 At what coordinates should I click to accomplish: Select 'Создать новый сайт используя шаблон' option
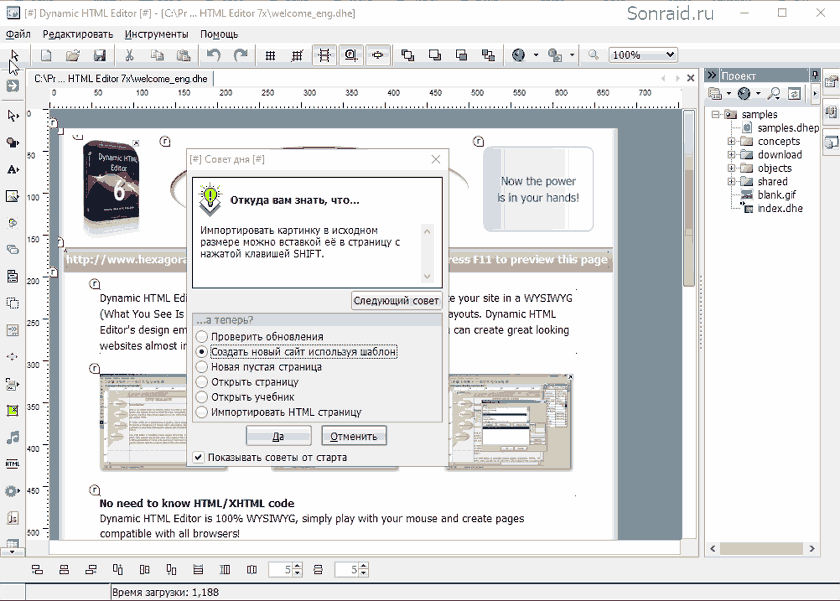pyautogui.click(x=201, y=352)
